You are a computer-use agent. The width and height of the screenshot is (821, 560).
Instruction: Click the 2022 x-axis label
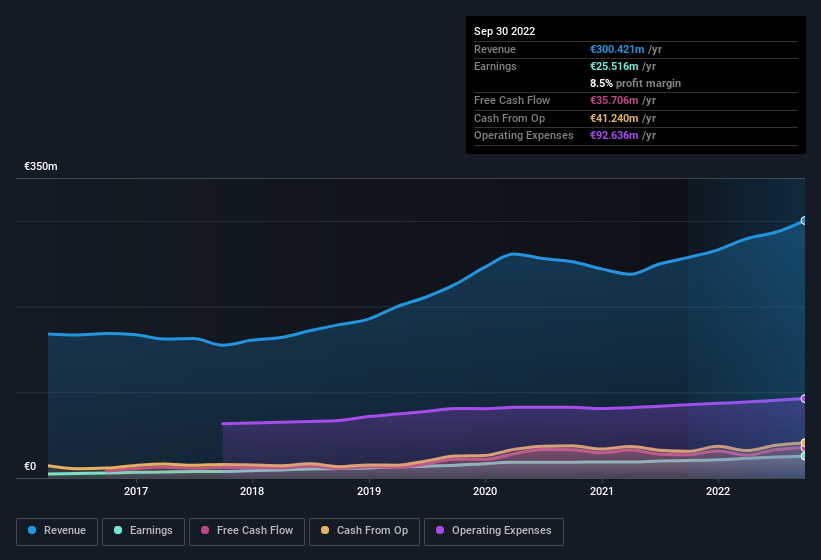pos(718,491)
